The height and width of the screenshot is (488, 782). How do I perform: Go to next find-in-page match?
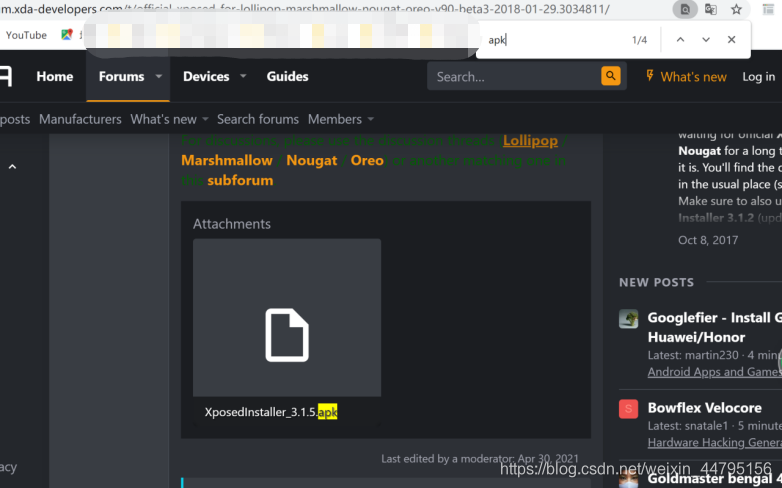pos(706,39)
